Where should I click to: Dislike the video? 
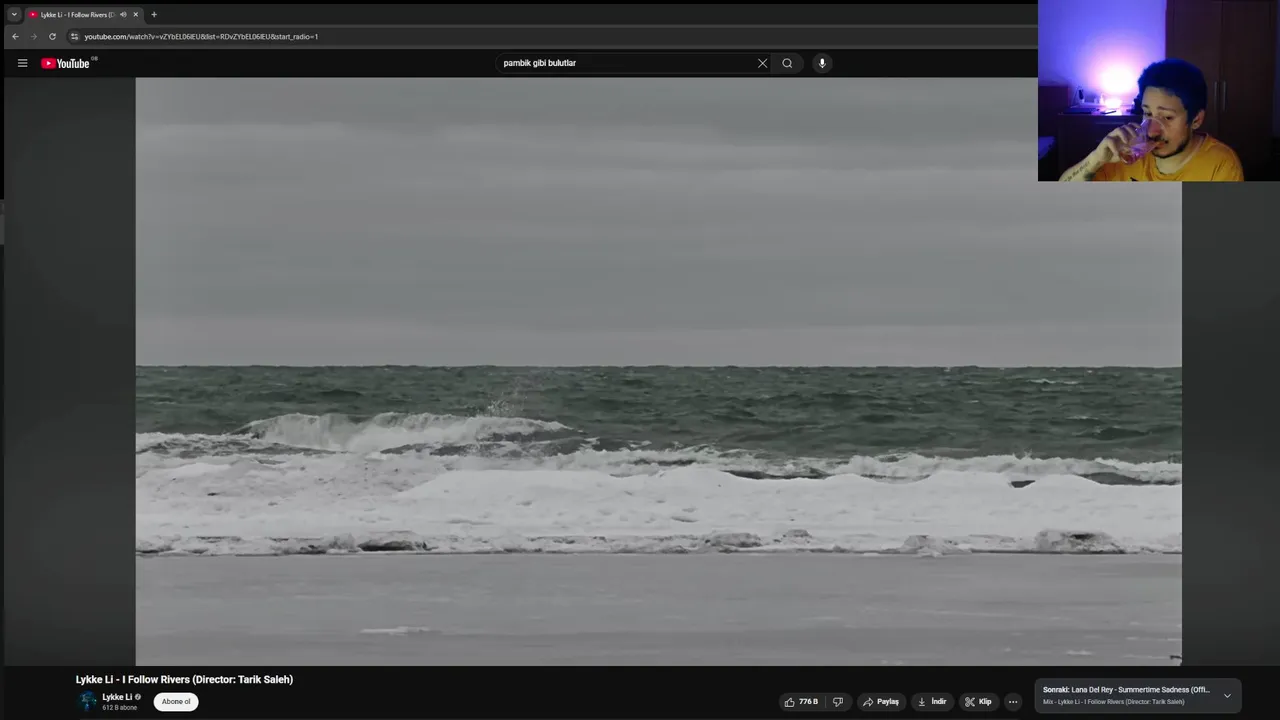[x=838, y=702]
